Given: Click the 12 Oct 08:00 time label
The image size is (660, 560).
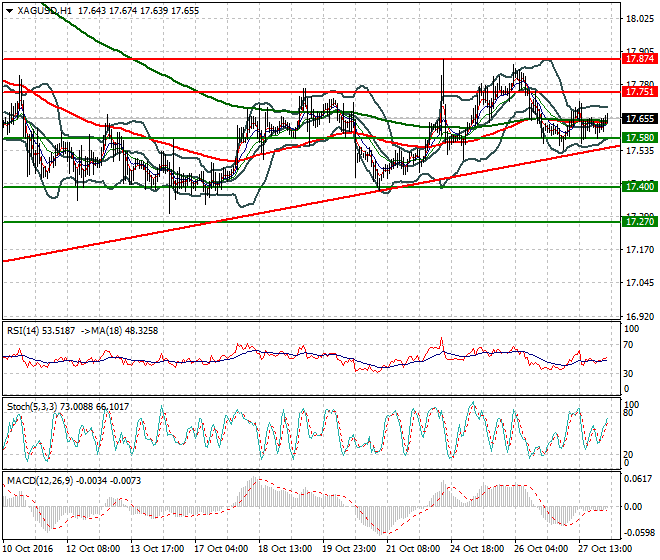Looking at the screenshot, I should (93, 549).
